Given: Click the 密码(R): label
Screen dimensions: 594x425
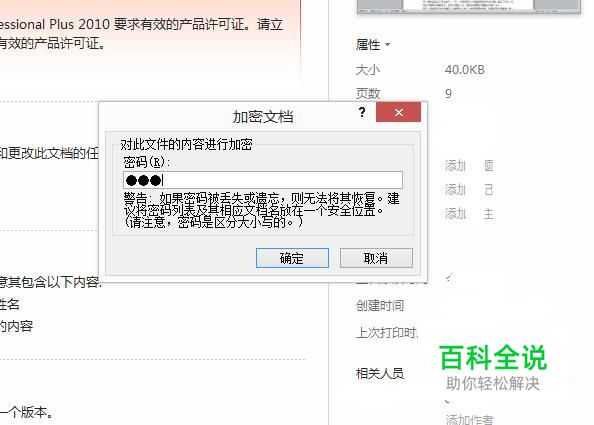Looking at the screenshot, I should coord(147,162).
